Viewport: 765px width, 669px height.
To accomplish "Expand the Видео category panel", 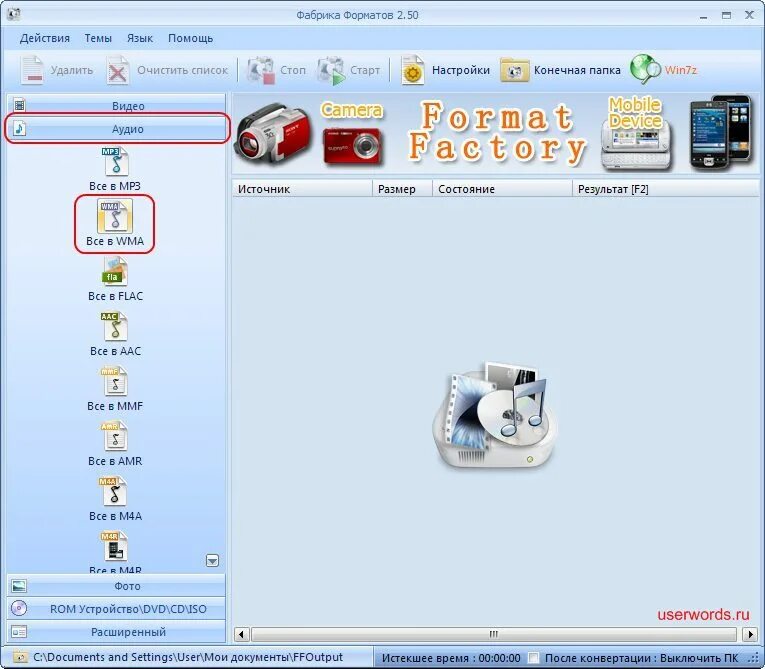I will coord(116,105).
